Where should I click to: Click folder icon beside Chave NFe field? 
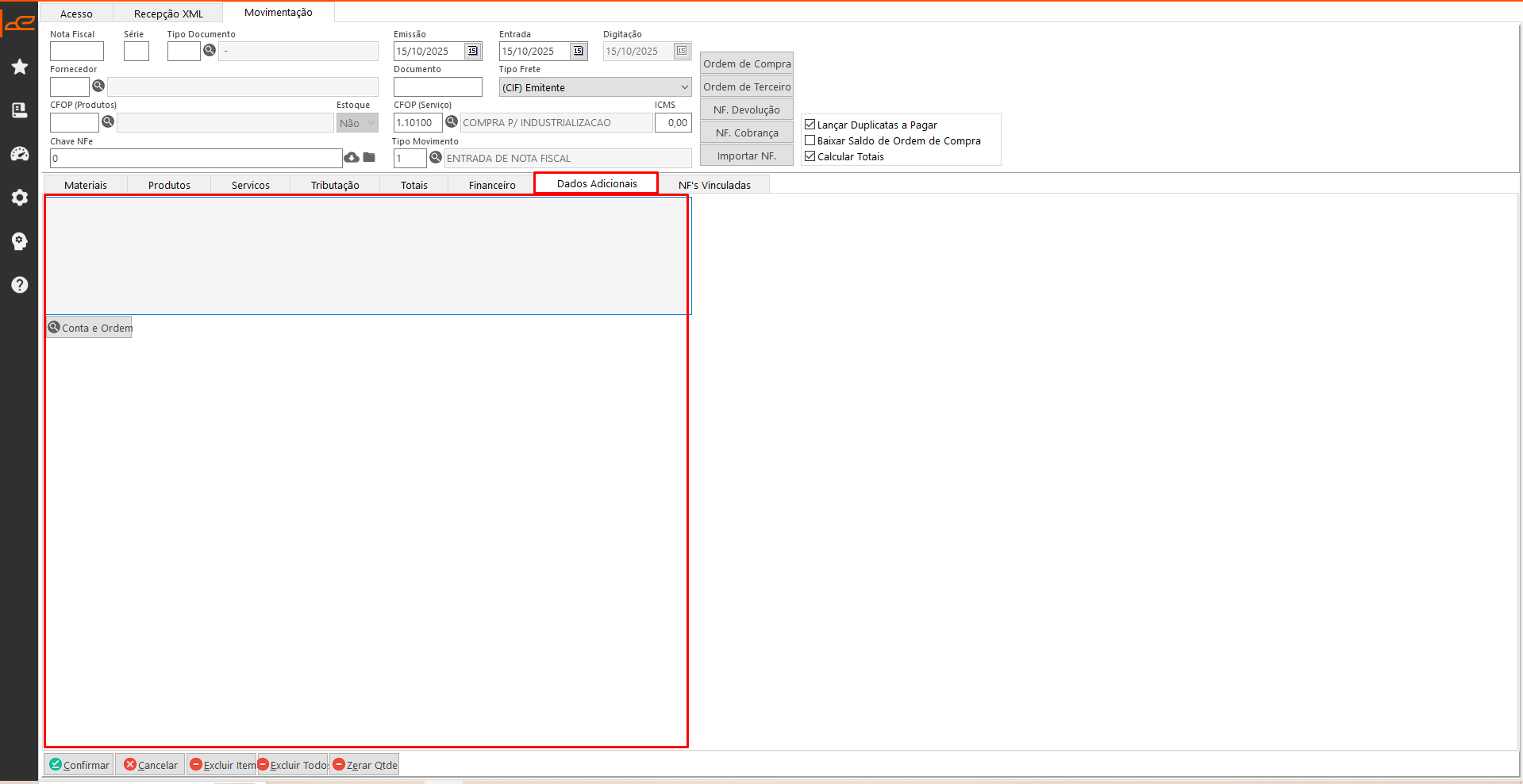pyautogui.click(x=369, y=158)
